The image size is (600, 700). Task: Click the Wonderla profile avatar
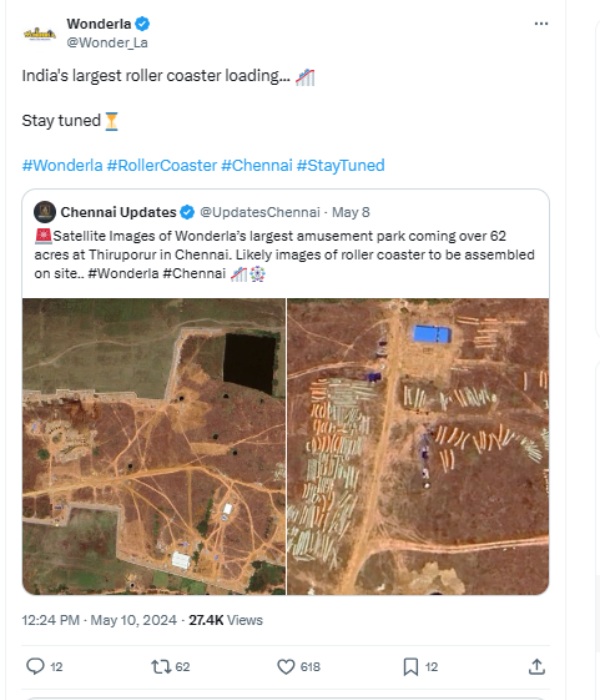coord(39,32)
